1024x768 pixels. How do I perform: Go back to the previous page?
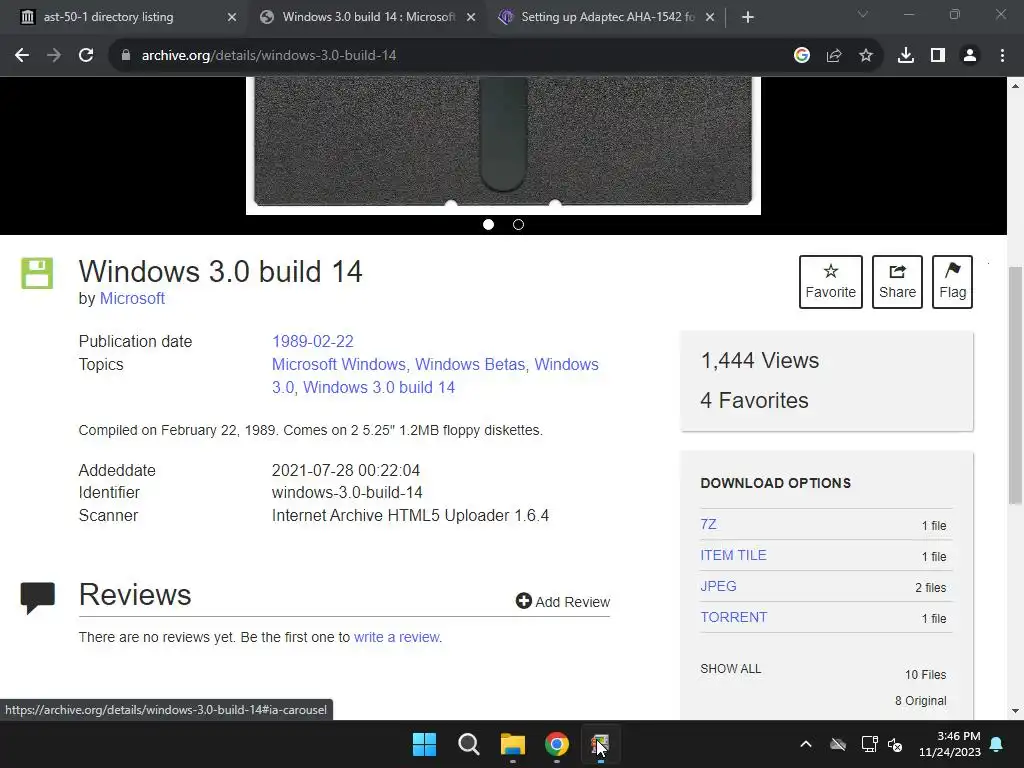tap(22, 56)
